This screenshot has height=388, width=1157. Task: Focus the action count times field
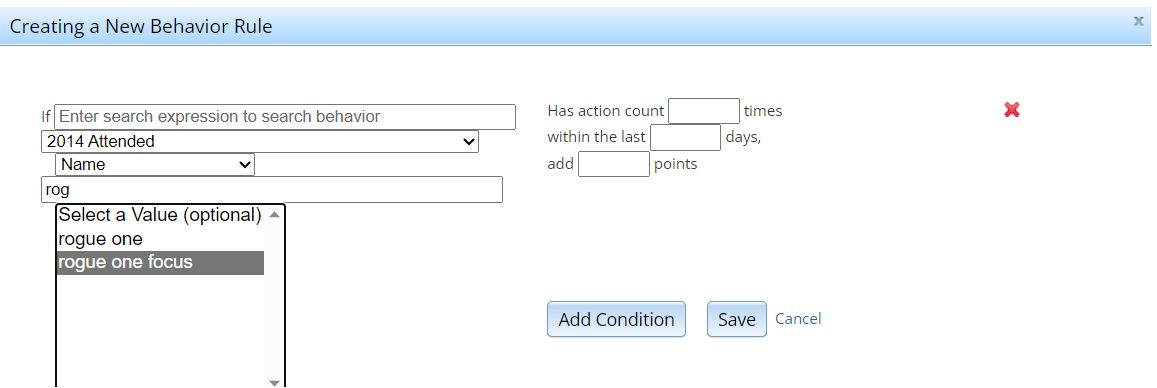click(703, 111)
